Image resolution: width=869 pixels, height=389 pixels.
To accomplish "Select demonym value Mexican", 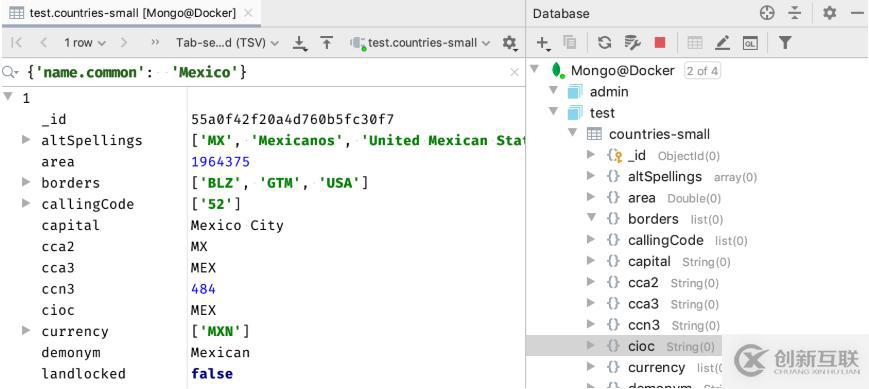I will coord(221,353).
